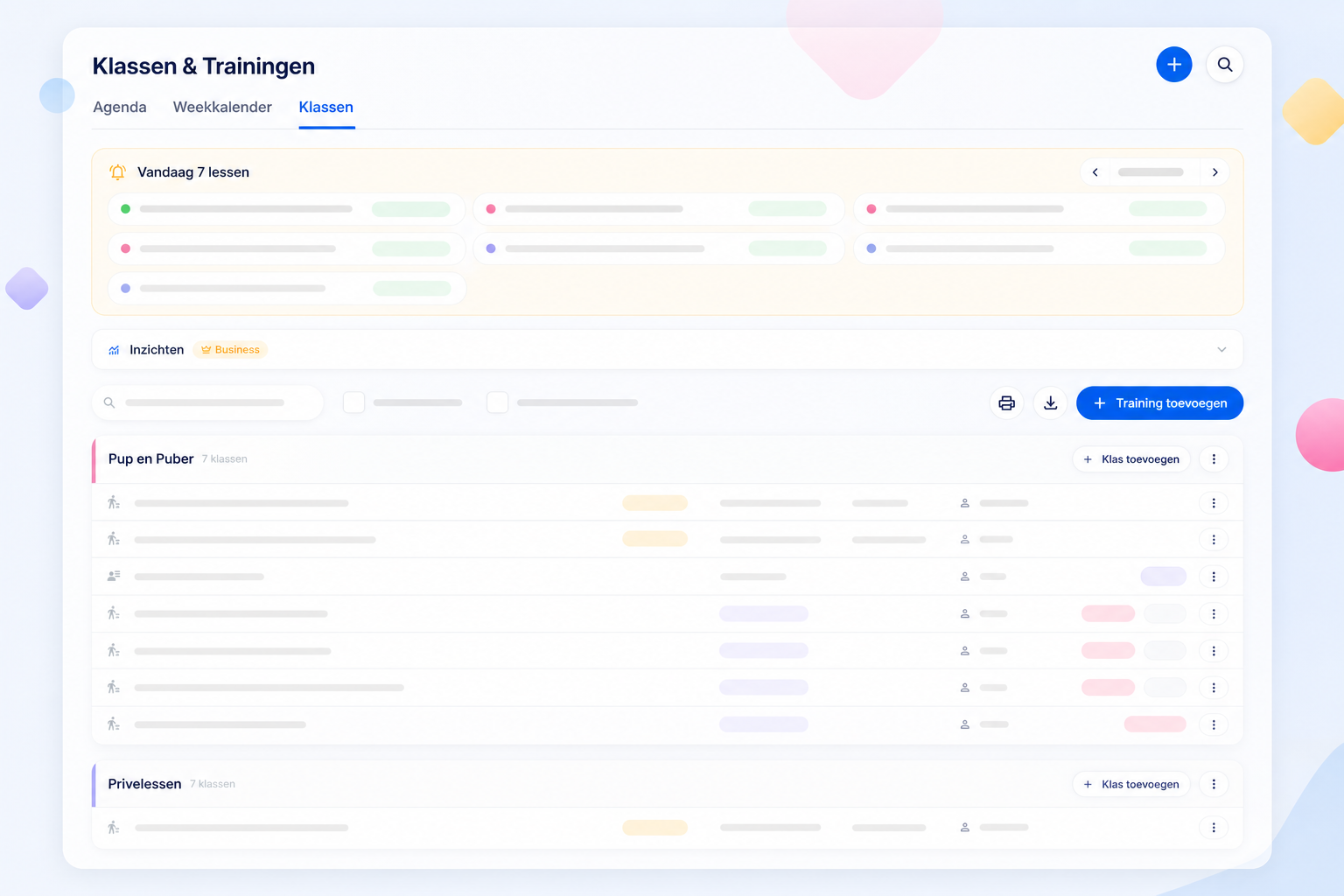Click plus icon in Privelessen's Klas toevoegen
The width and height of the screenshot is (1344, 896).
pos(1088,785)
